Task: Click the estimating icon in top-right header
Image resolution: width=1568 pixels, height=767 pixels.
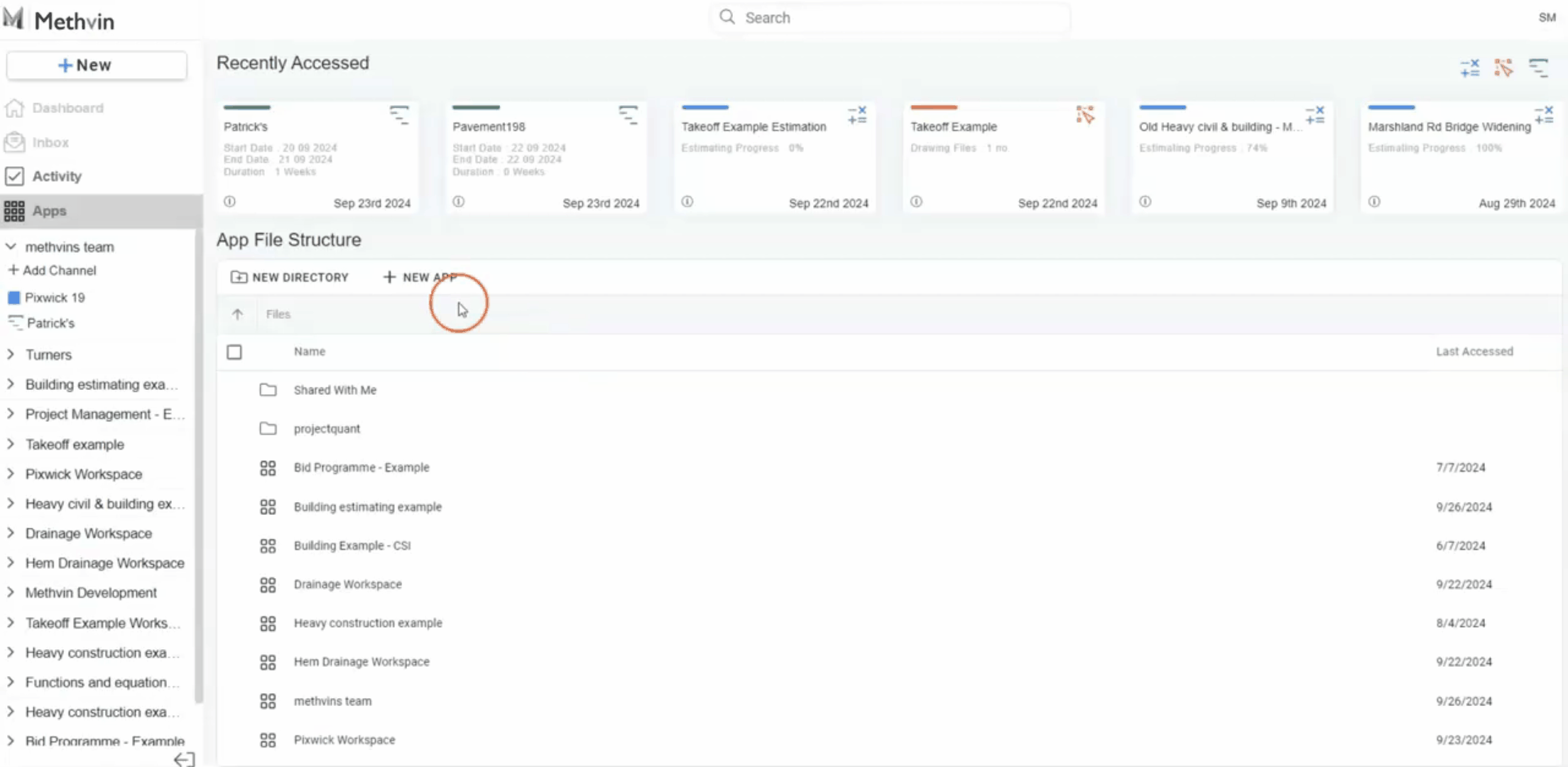Action: click(x=1469, y=68)
